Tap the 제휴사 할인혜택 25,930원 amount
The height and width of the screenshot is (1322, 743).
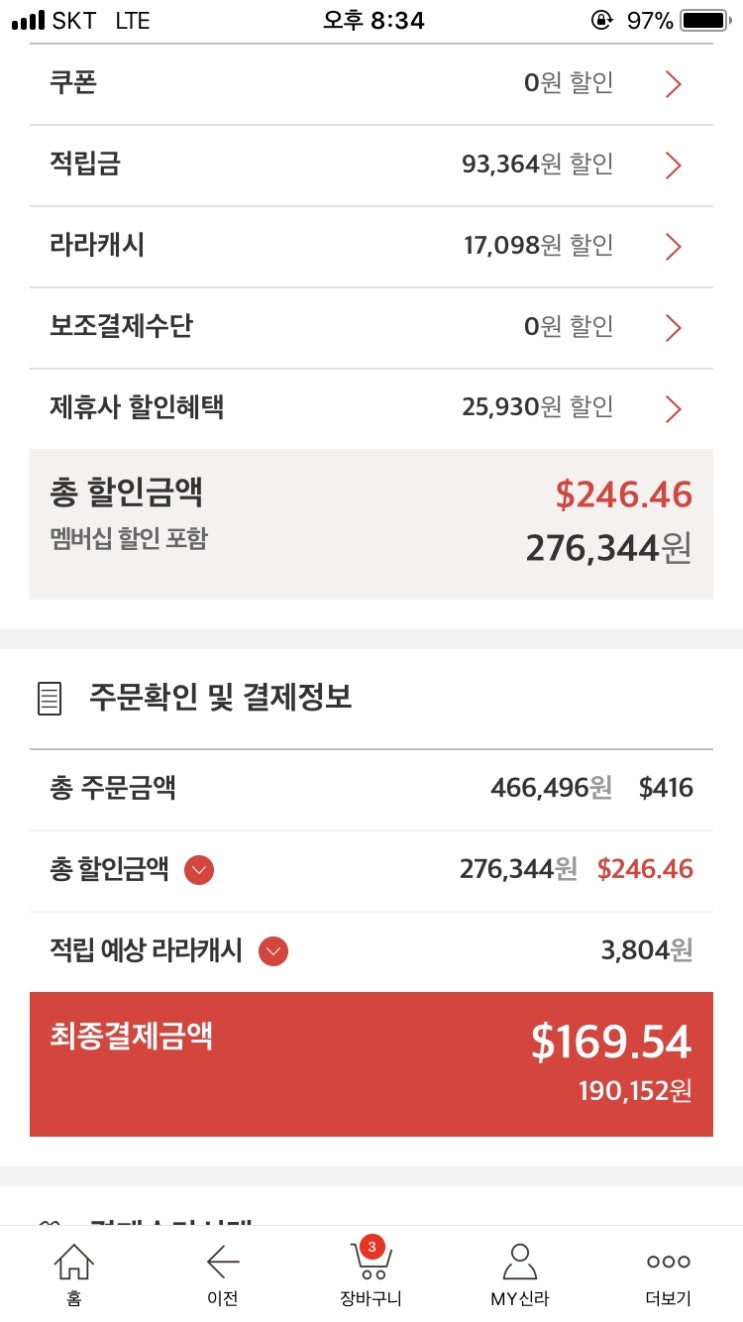[537, 407]
